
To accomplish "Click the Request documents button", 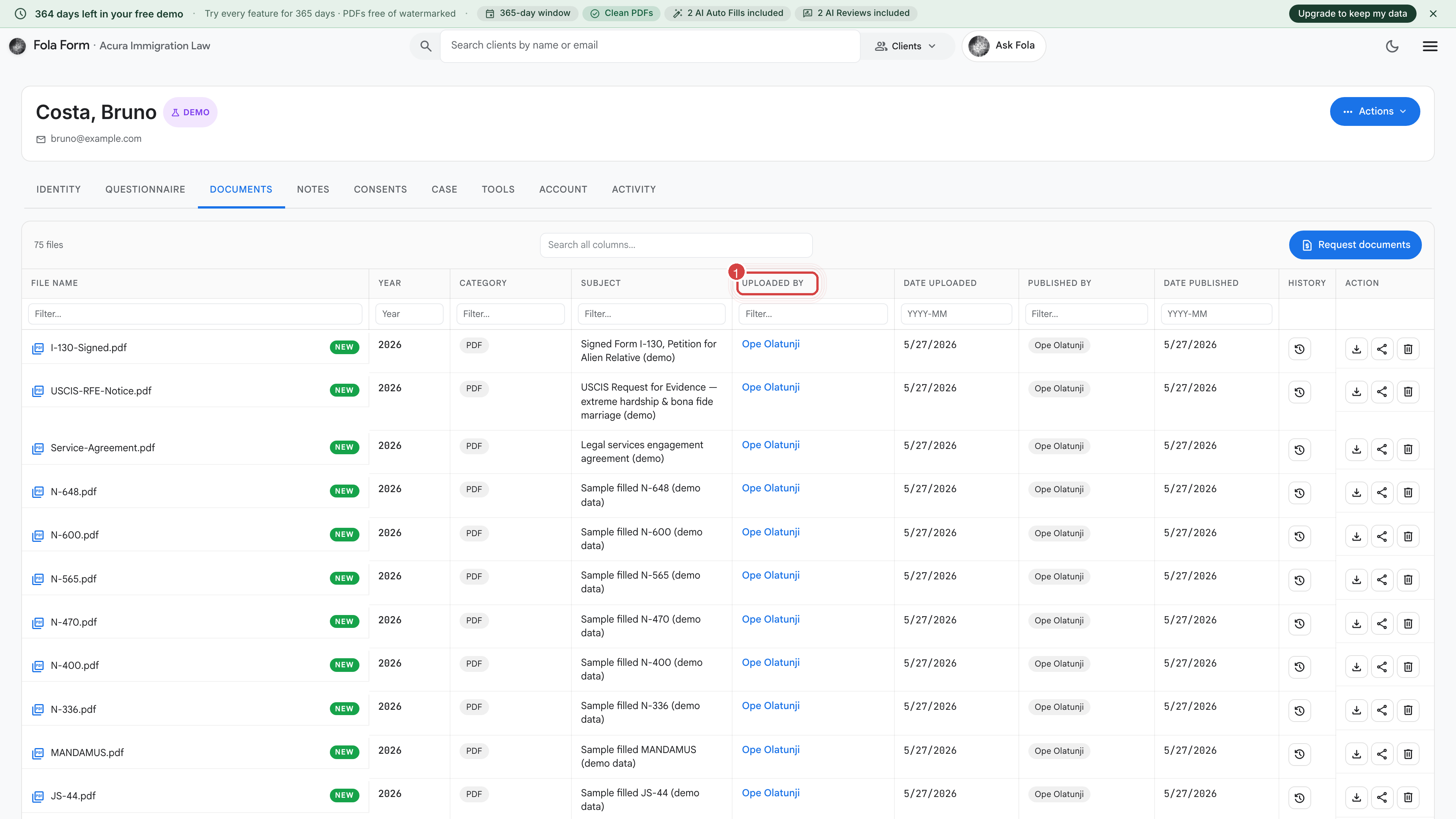I will (x=1355, y=245).
